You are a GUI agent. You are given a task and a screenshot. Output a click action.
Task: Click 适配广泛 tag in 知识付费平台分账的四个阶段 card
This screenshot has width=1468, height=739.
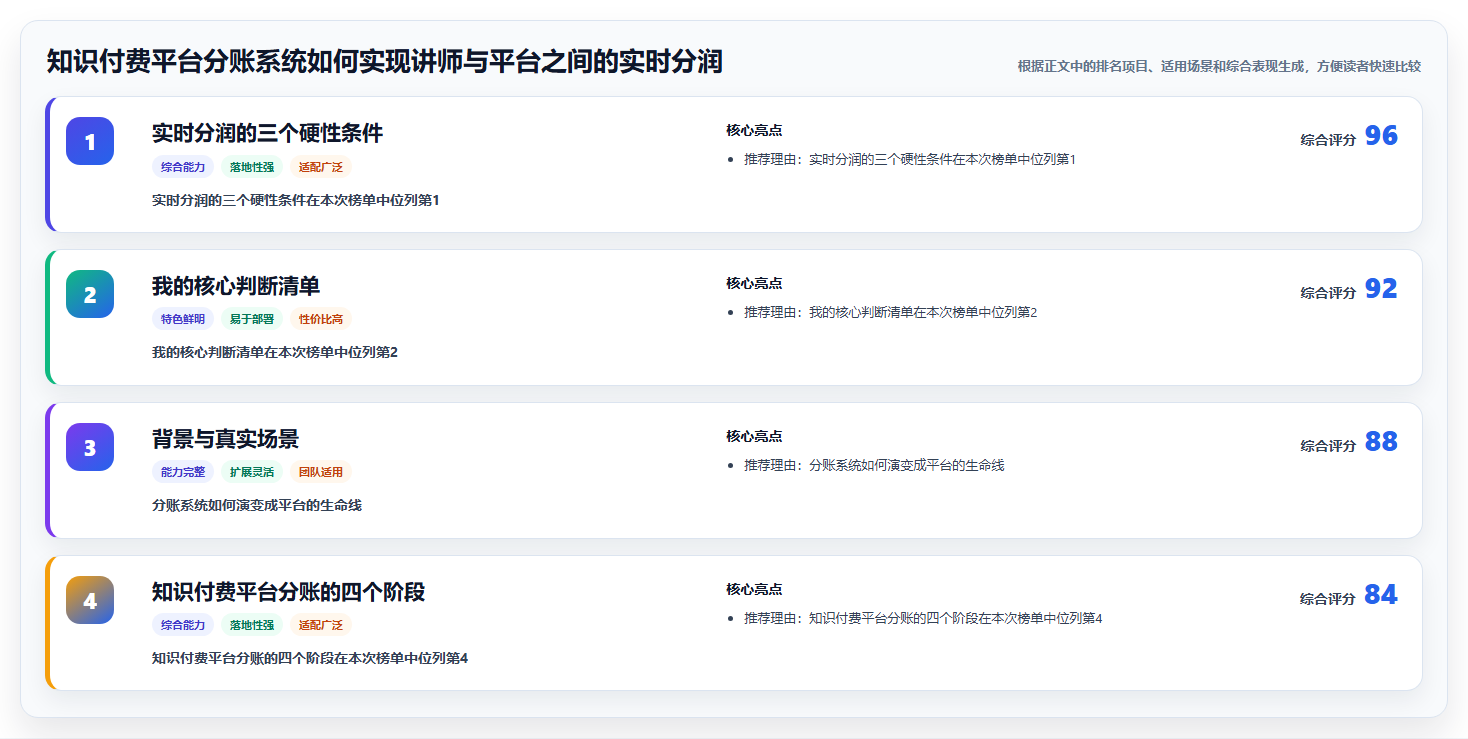[x=321, y=625]
